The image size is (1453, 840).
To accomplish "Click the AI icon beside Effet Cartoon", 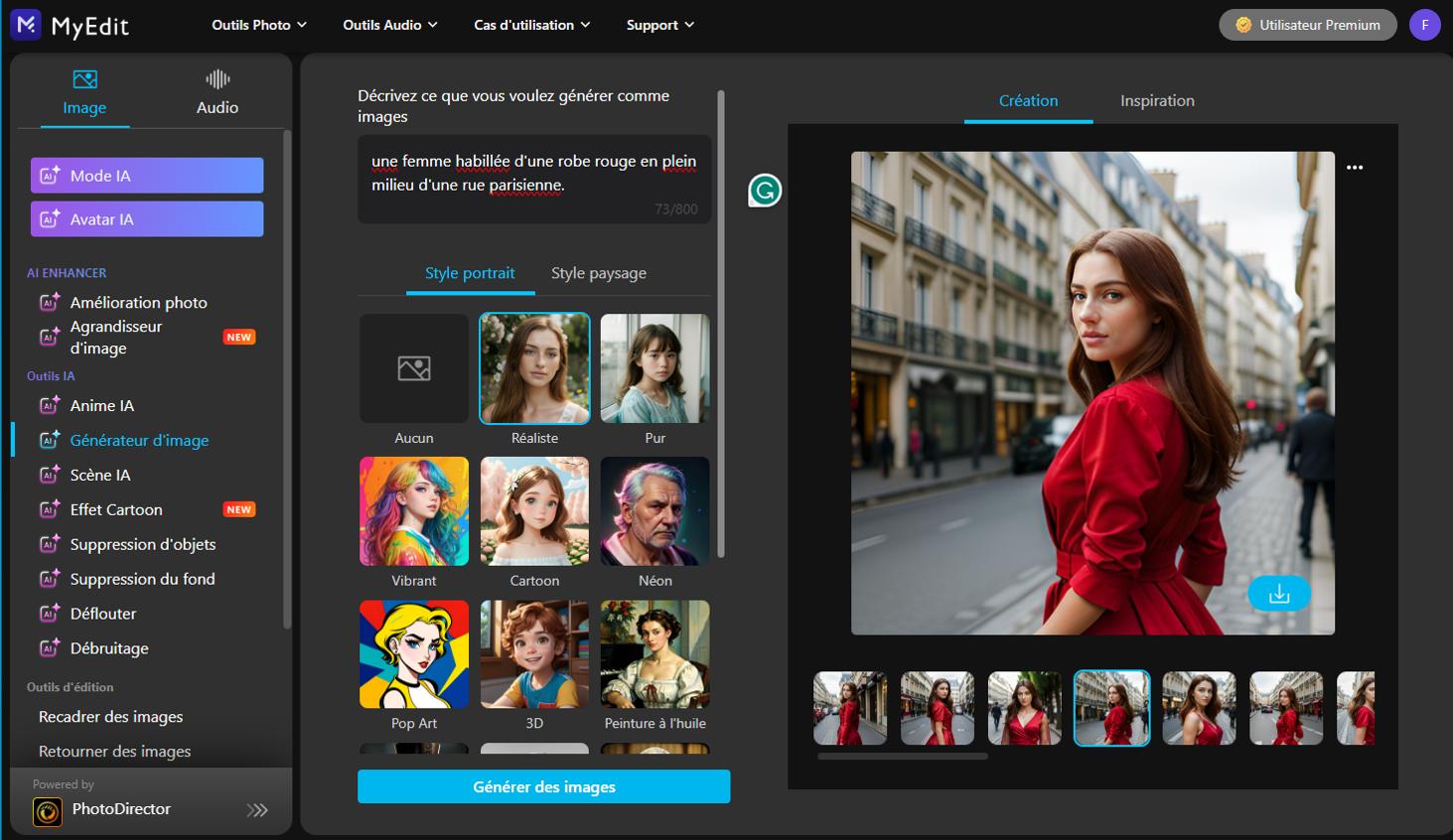I will [50, 509].
